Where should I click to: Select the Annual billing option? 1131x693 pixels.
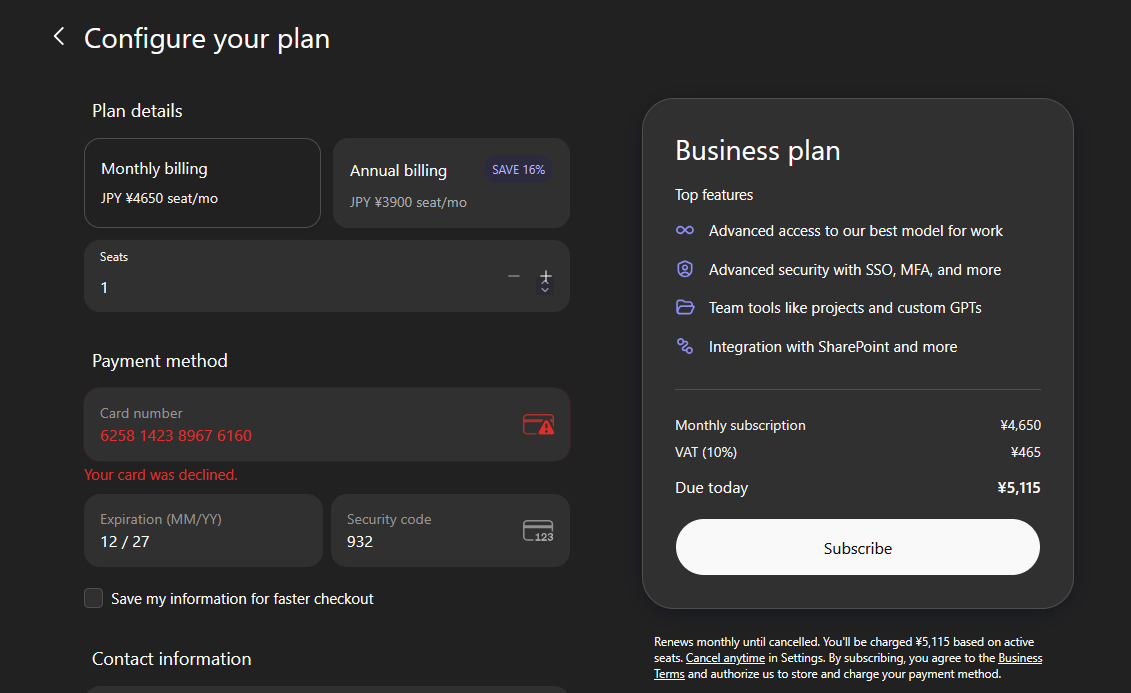[450, 184]
